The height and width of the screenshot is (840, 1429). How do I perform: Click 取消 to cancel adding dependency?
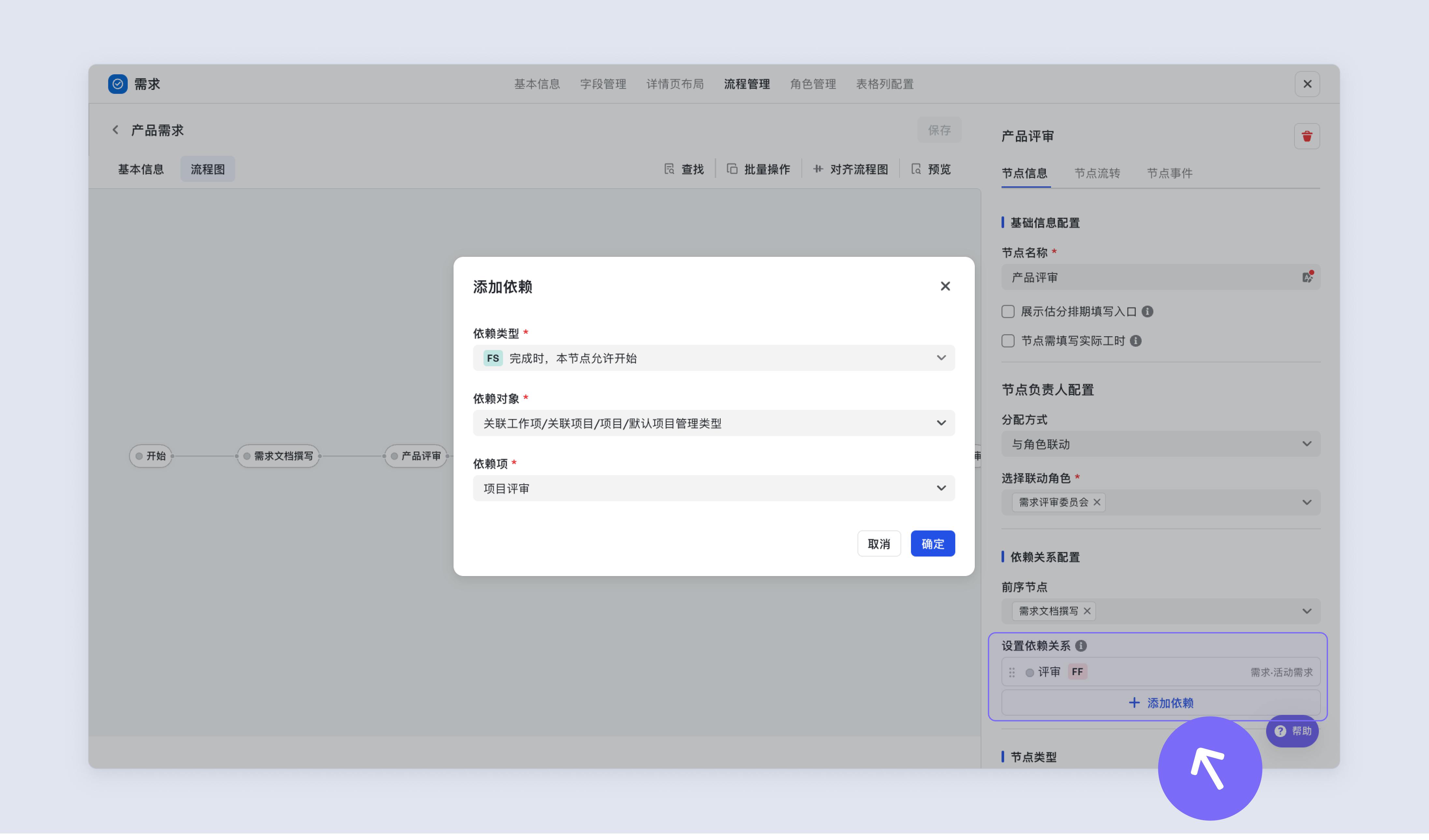tap(879, 544)
